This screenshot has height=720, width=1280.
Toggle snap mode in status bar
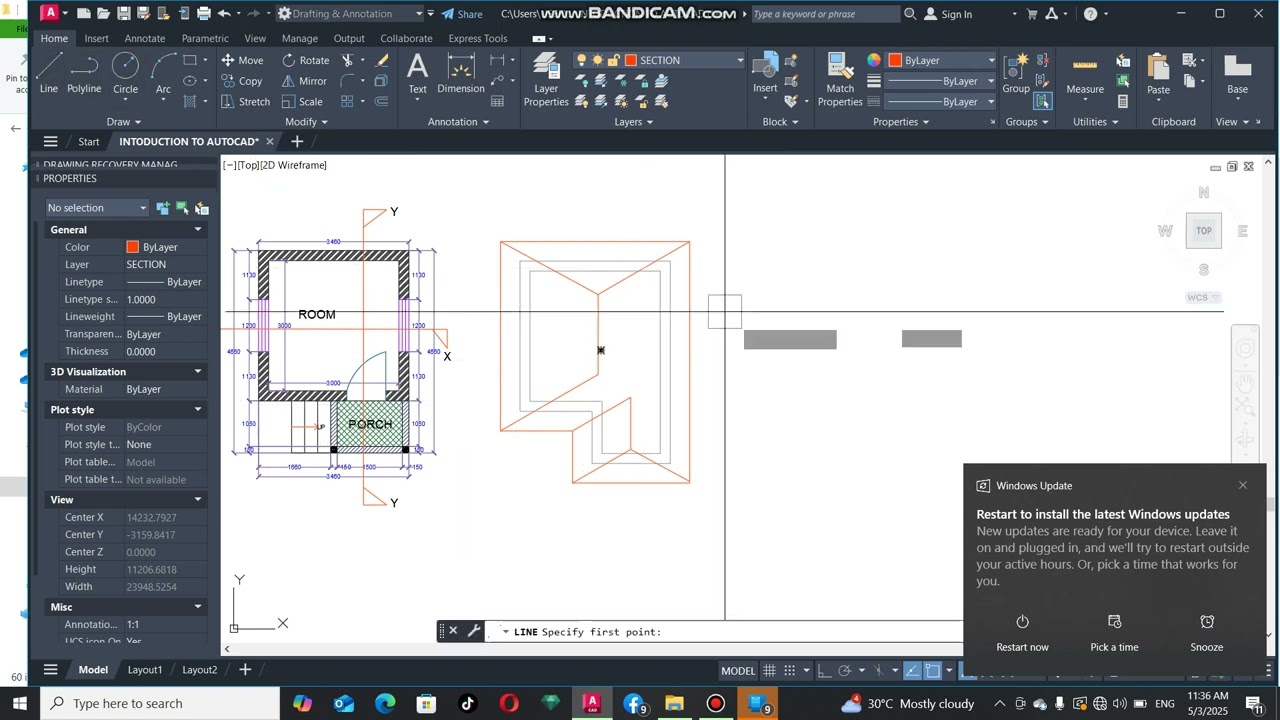coord(790,670)
